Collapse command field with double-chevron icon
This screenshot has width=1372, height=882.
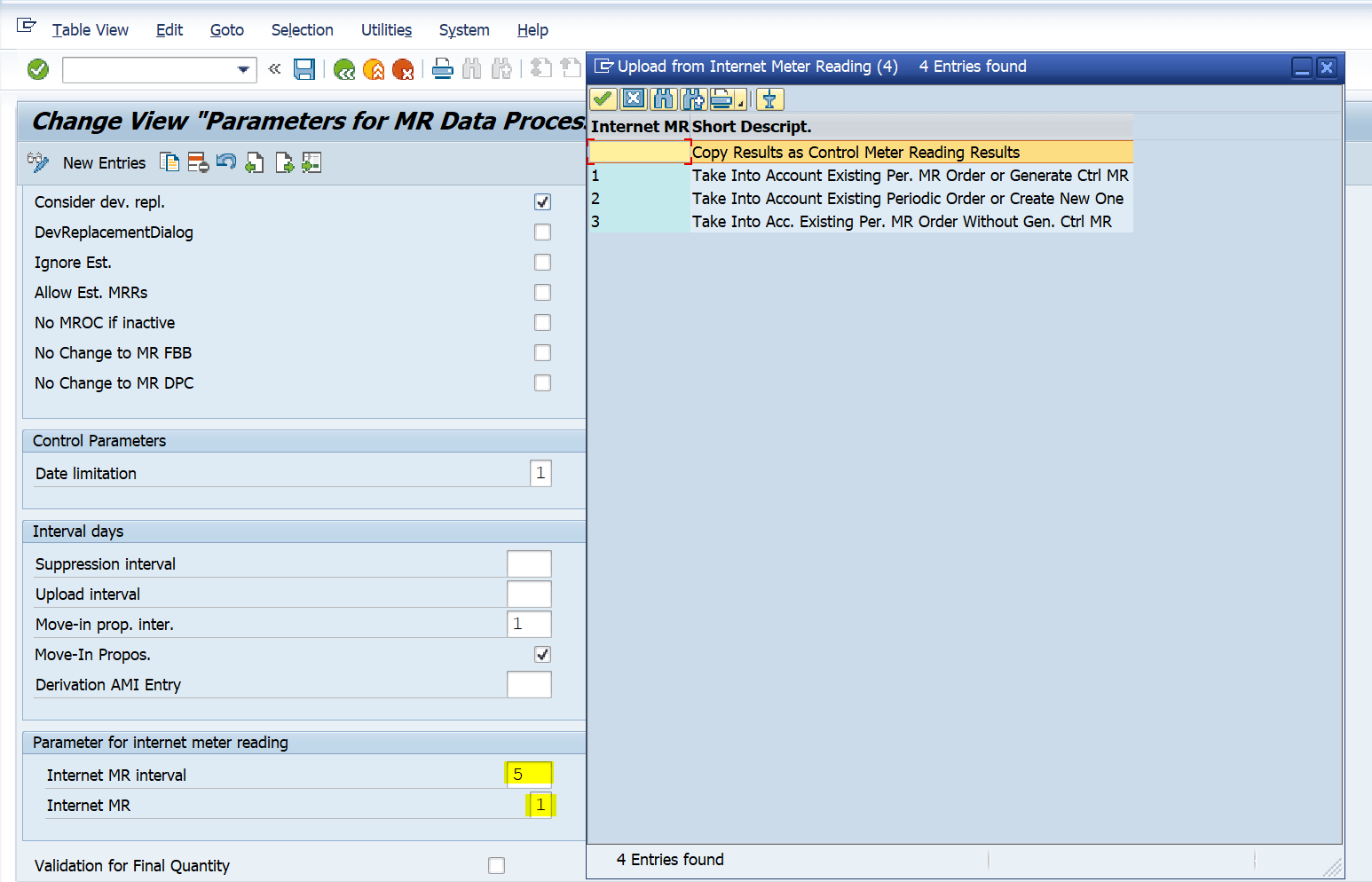tap(275, 68)
